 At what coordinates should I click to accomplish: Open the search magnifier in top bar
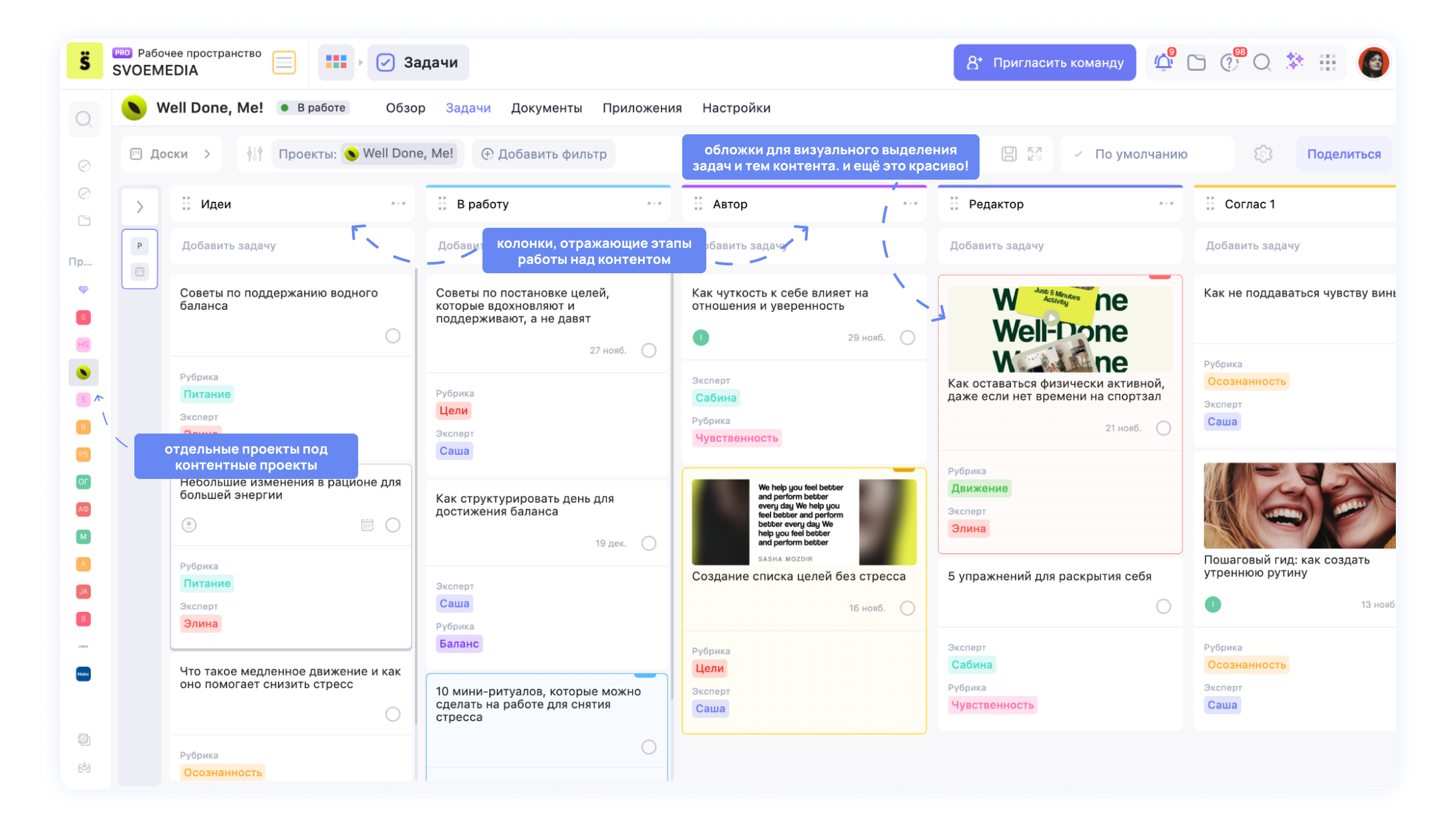click(1262, 62)
